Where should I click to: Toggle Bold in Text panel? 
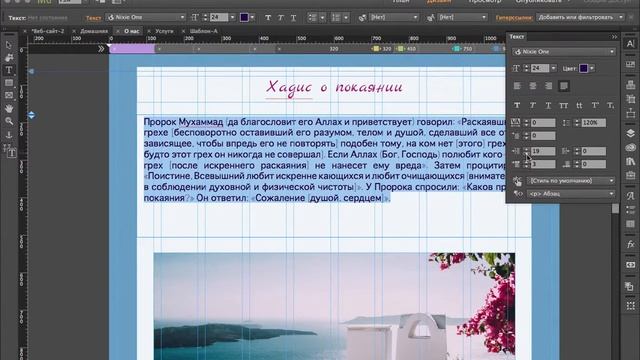pos(517,105)
